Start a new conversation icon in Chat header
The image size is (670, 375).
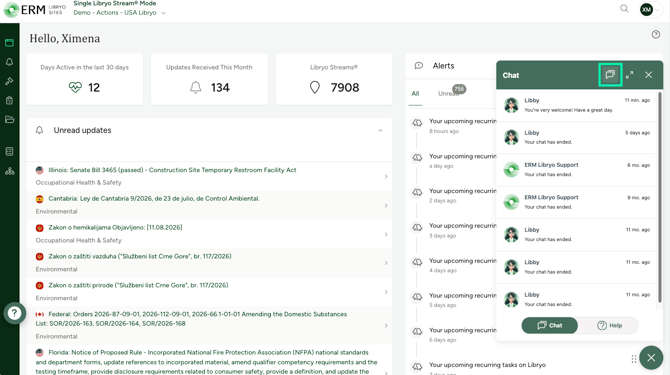coord(610,75)
